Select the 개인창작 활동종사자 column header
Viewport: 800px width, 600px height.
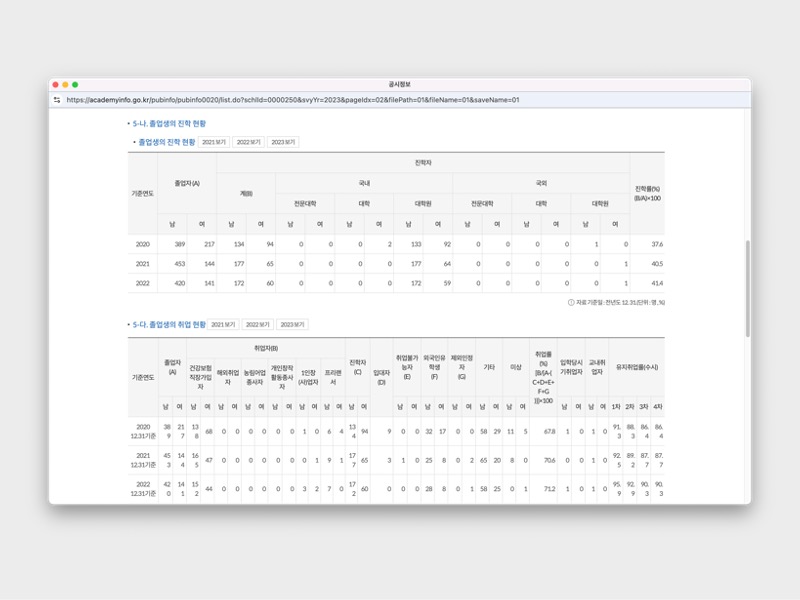click(282, 377)
